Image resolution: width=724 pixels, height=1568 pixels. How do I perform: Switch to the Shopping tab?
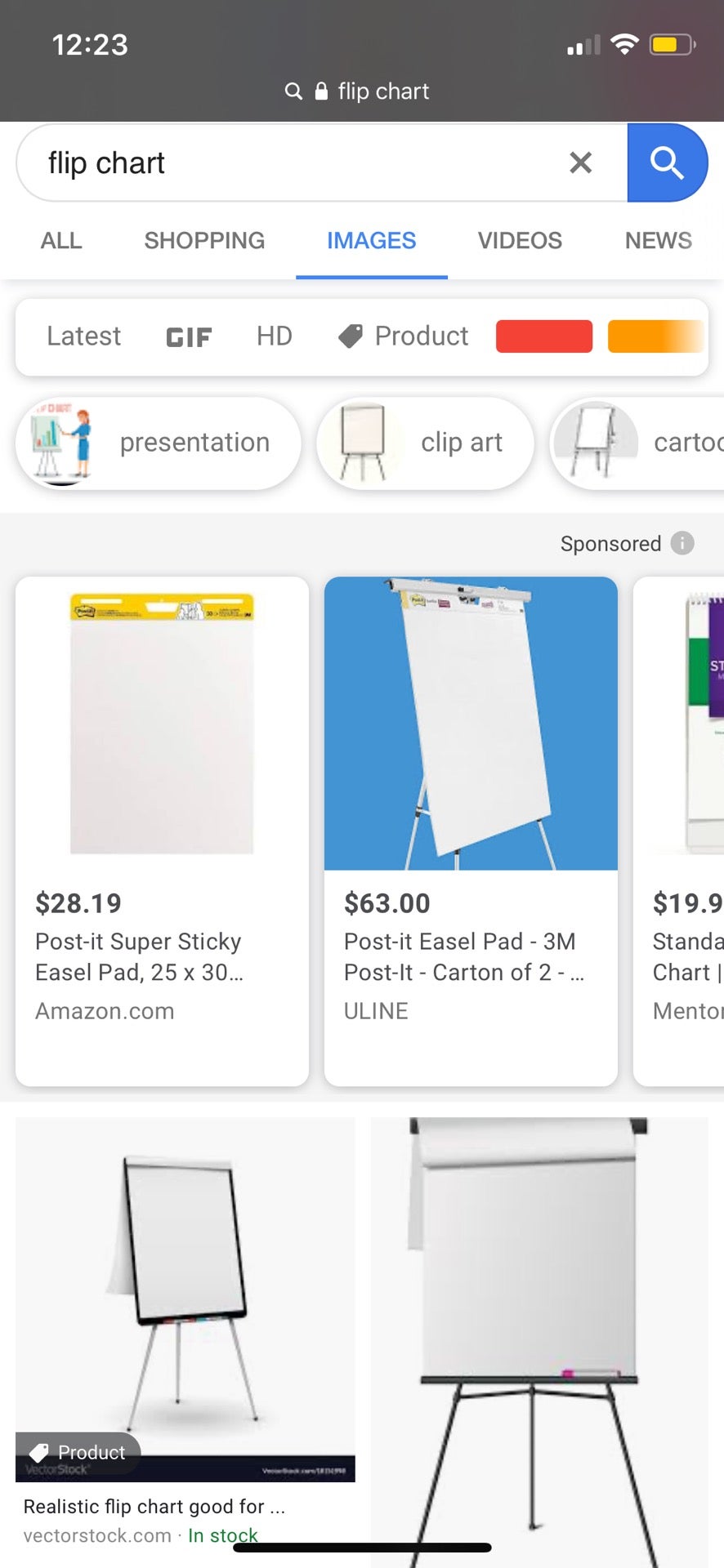pyautogui.click(x=204, y=240)
